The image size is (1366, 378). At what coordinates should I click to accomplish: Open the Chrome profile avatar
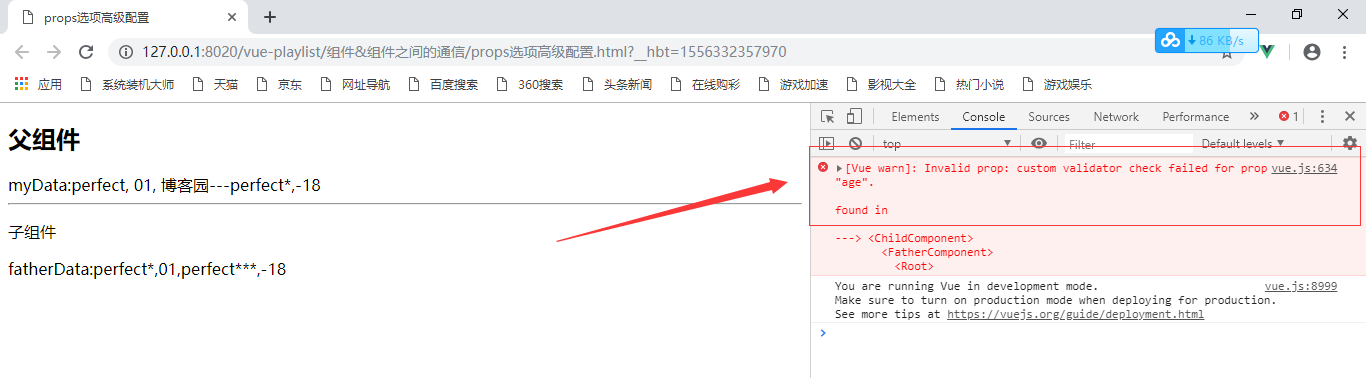tap(1312, 52)
